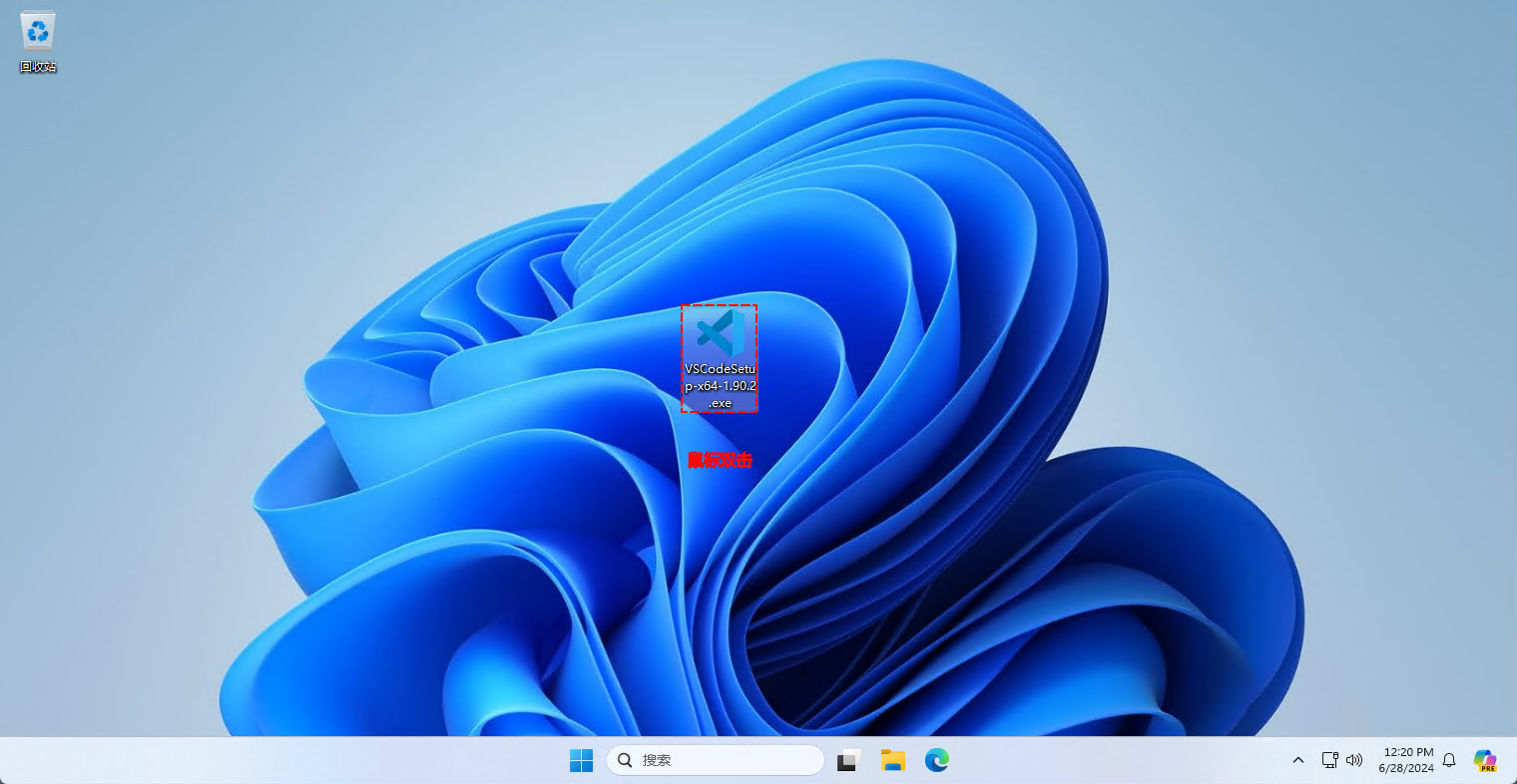This screenshot has width=1517, height=784.
Task: Click the 回收站 label under Recycle Bin
Action: [x=38, y=67]
